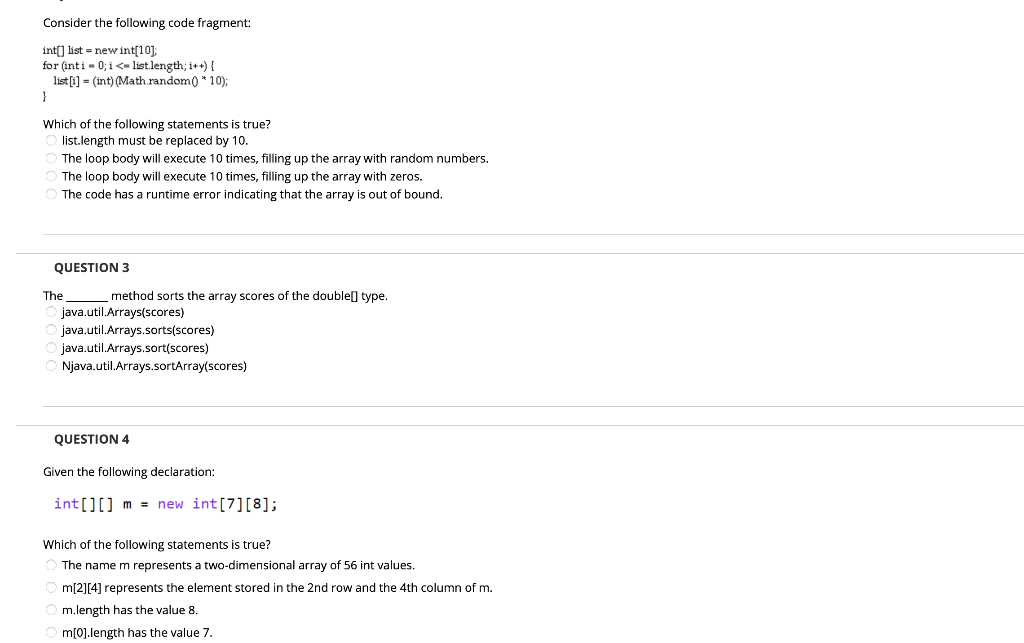Select 'two-dimensional array of 56 int values' option
The width and height of the screenshot is (1024, 643).
[50, 564]
